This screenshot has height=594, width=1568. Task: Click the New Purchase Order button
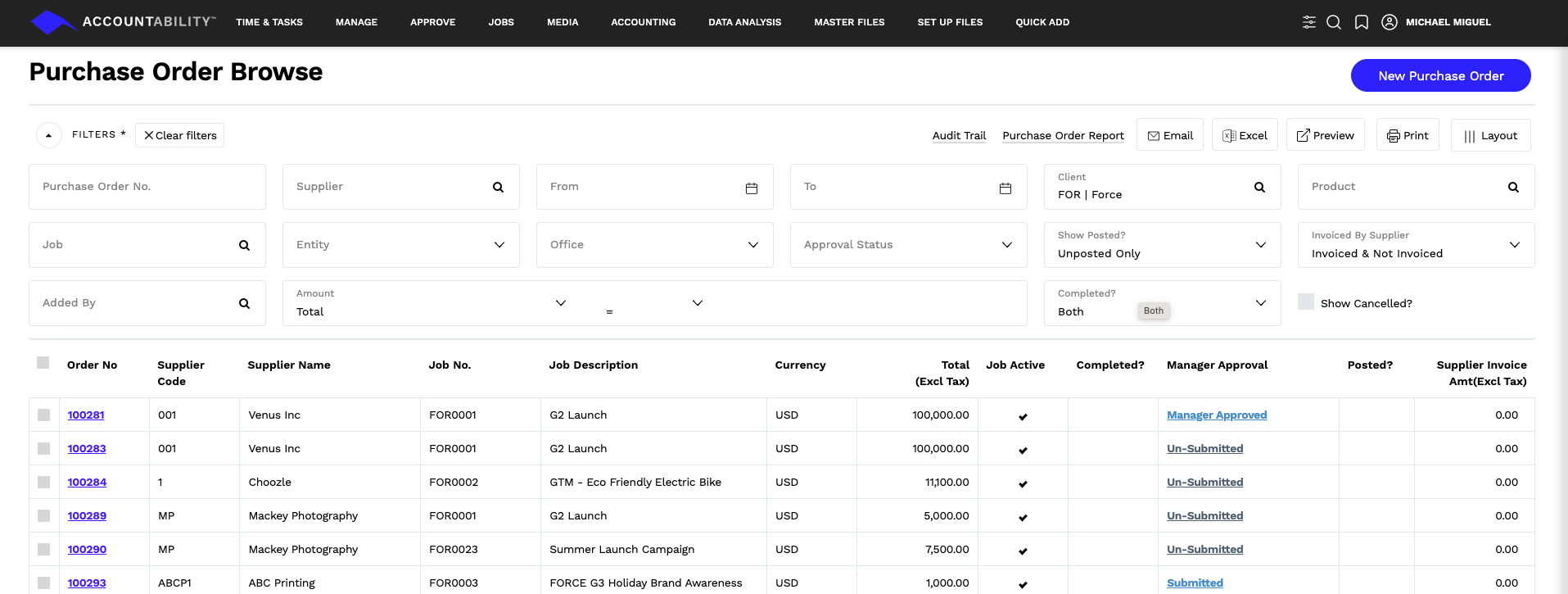pyautogui.click(x=1440, y=75)
